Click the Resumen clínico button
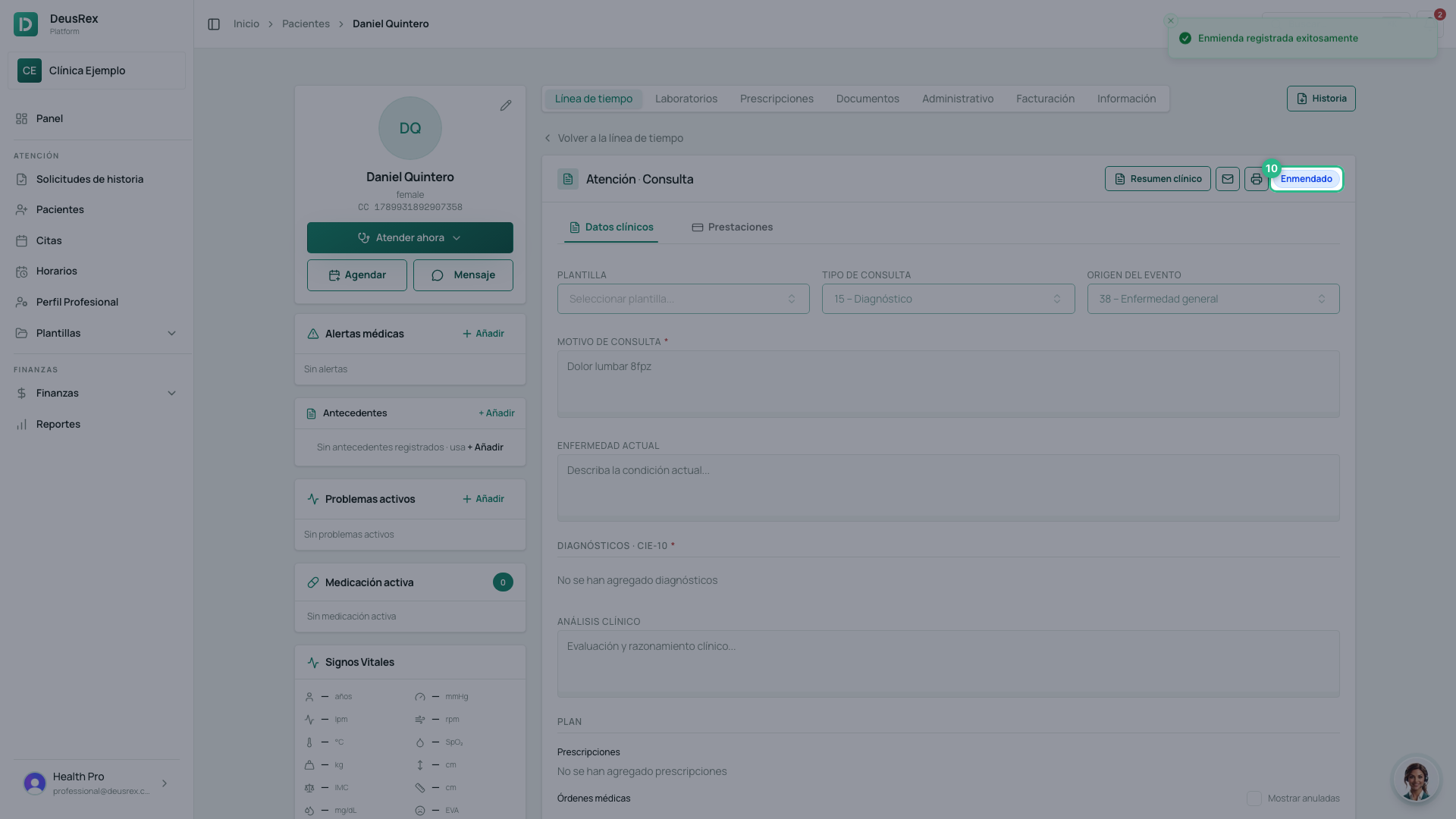Viewport: 1456px width, 819px height. coord(1157,179)
